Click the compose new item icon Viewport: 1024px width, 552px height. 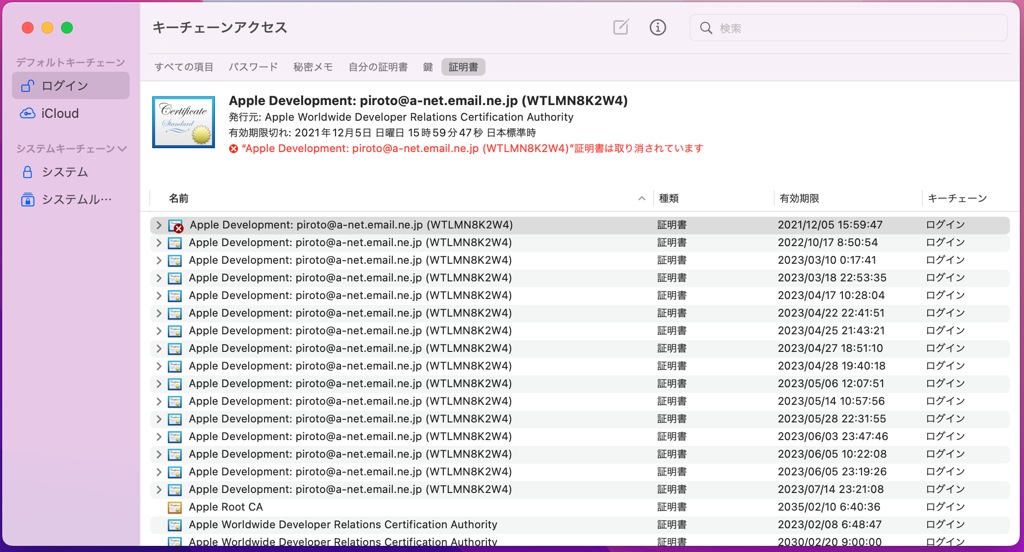pos(621,28)
